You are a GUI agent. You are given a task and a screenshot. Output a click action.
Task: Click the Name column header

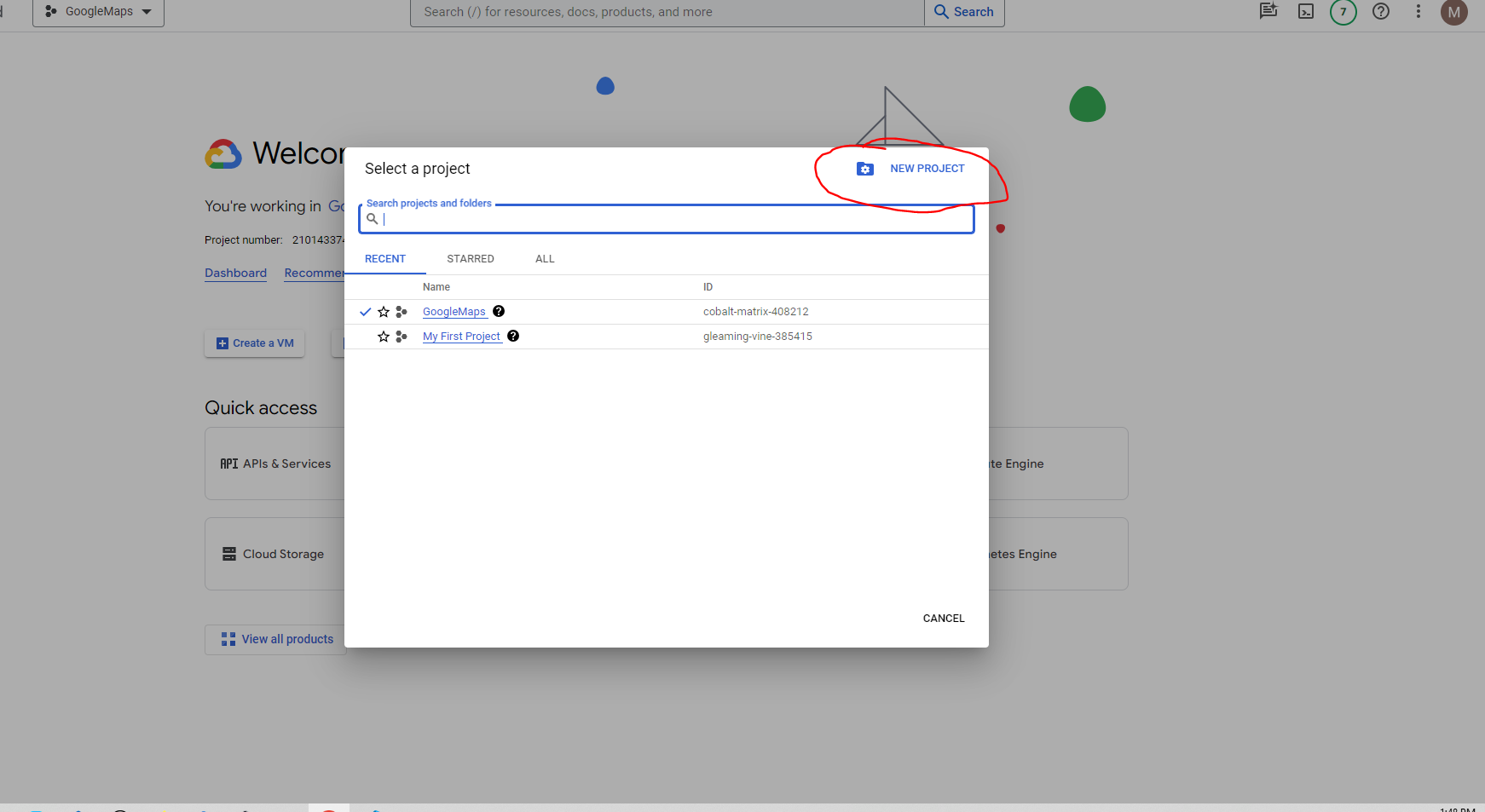tap(436, 287)
